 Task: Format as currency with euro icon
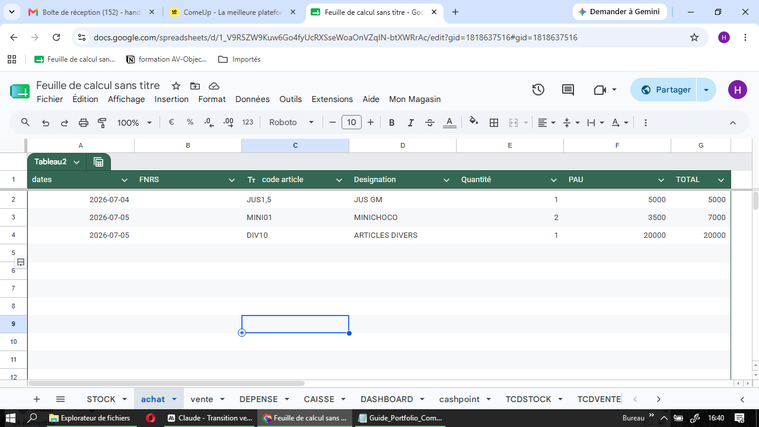(171, 122)
